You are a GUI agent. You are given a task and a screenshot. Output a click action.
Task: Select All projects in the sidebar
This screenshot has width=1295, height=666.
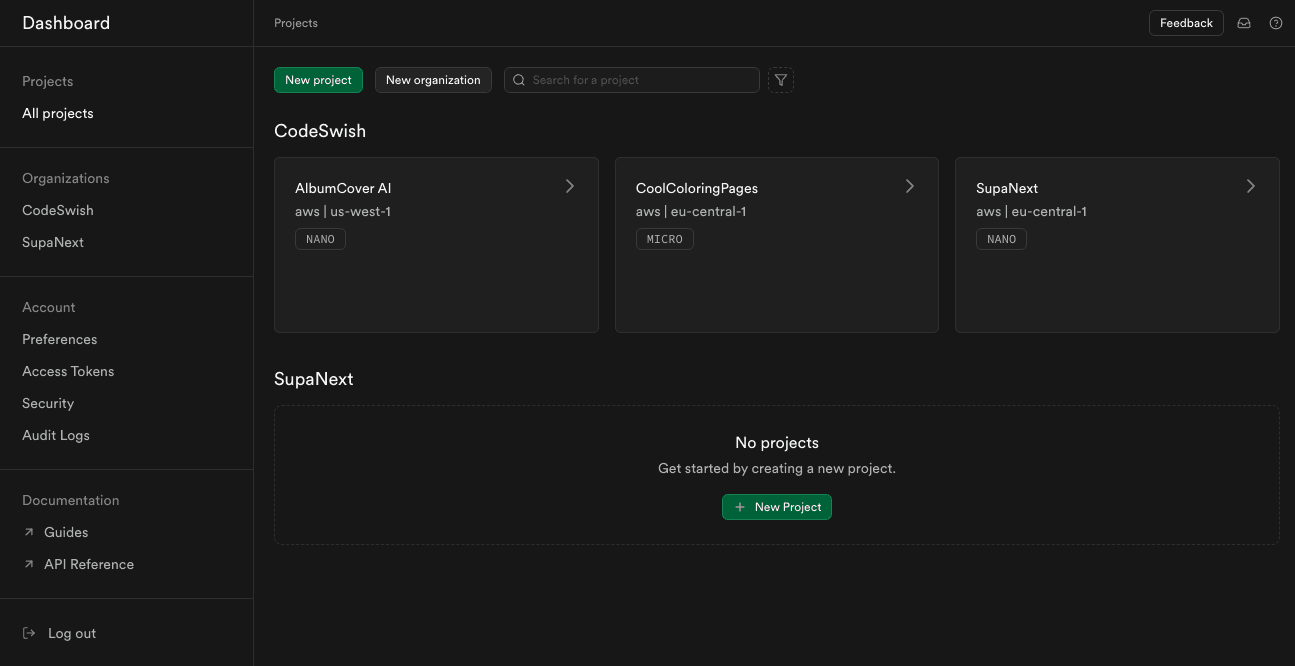(x=58, y=113)
